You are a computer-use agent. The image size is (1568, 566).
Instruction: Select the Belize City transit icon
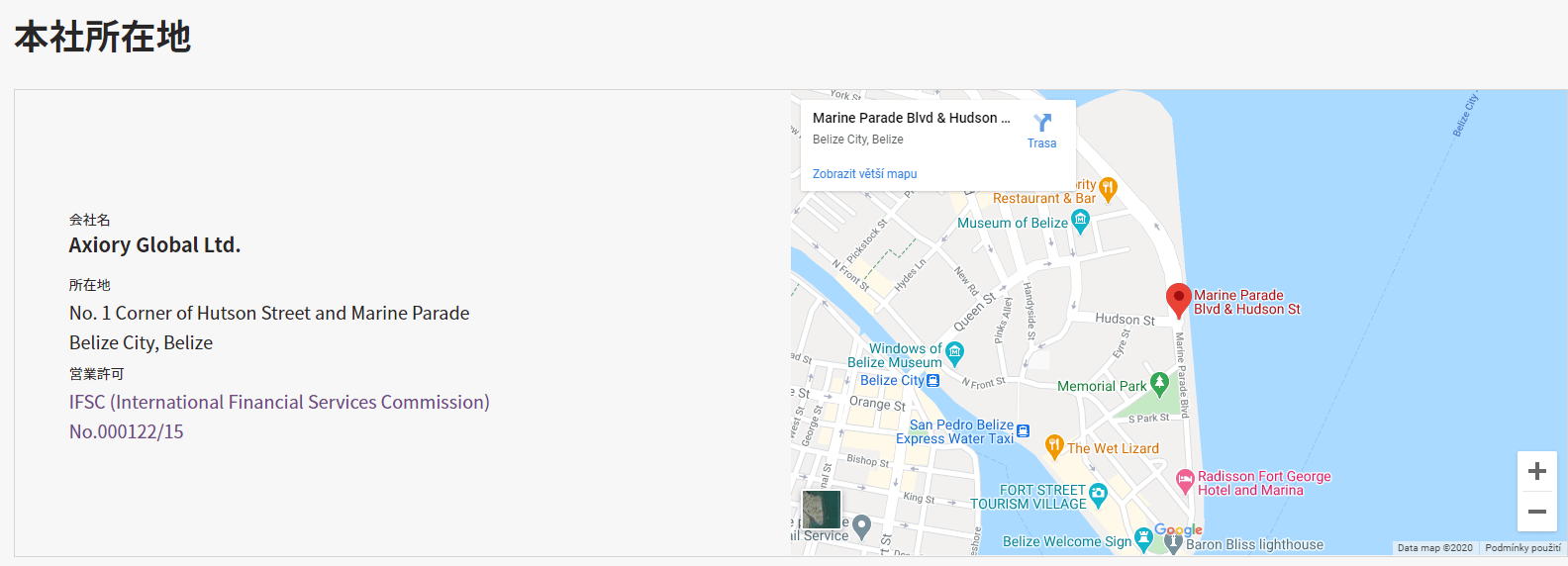pyautogui.click(x=932, y=380)
